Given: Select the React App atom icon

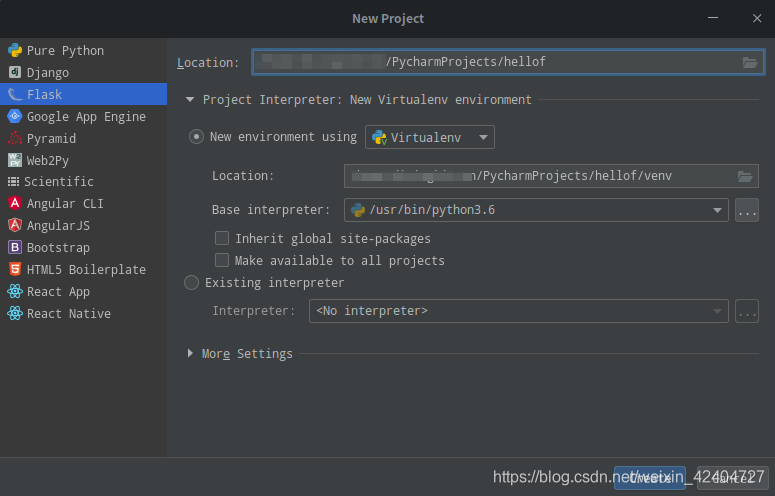Looking at the screenshot, I should (x=15, y=291).
